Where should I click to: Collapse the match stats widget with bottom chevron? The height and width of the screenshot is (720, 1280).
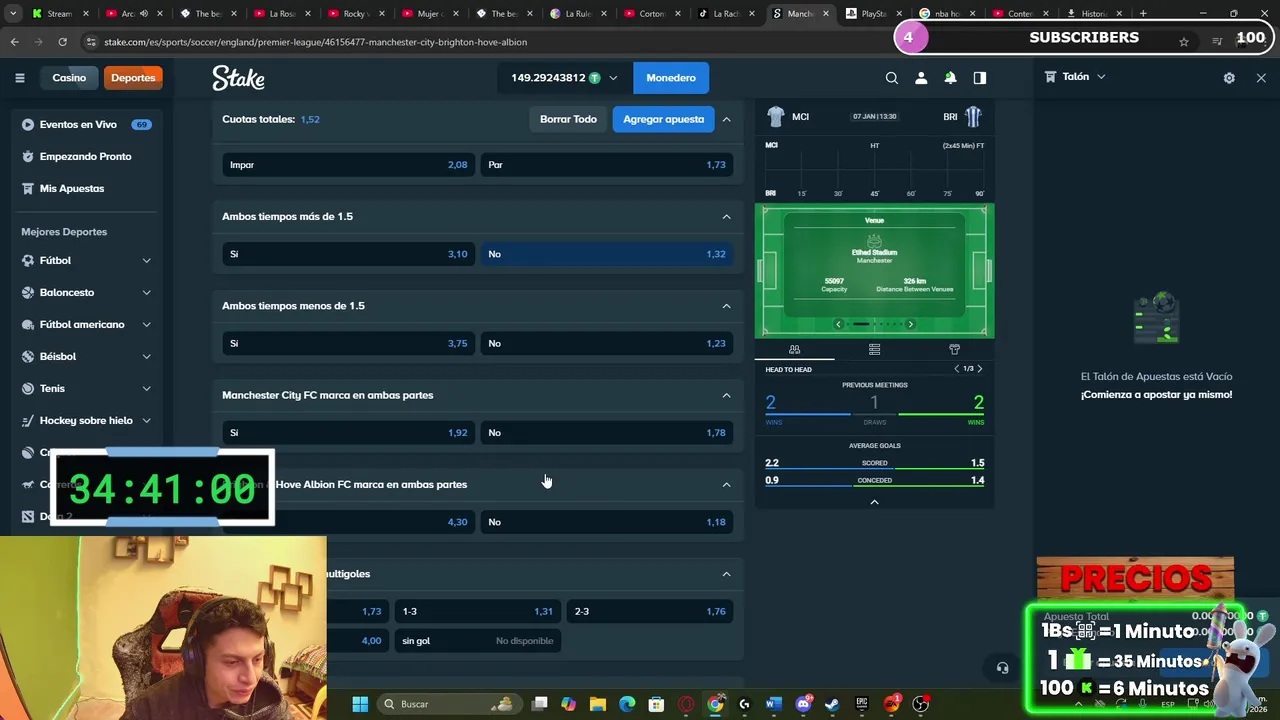(x=874, y=502)
